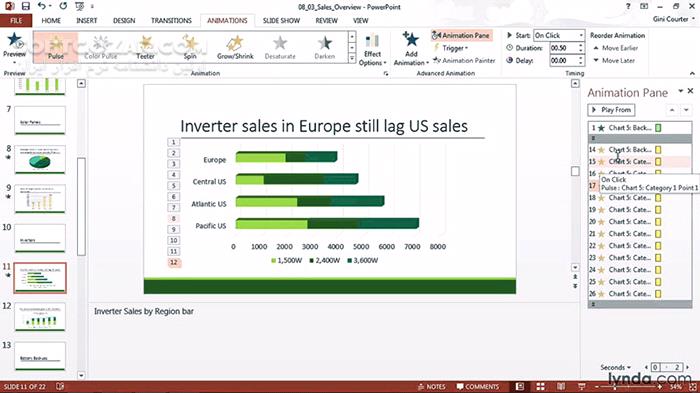Choose the Grow/Shrink animation effect
The image size is (700, 393).
[235, 47]
